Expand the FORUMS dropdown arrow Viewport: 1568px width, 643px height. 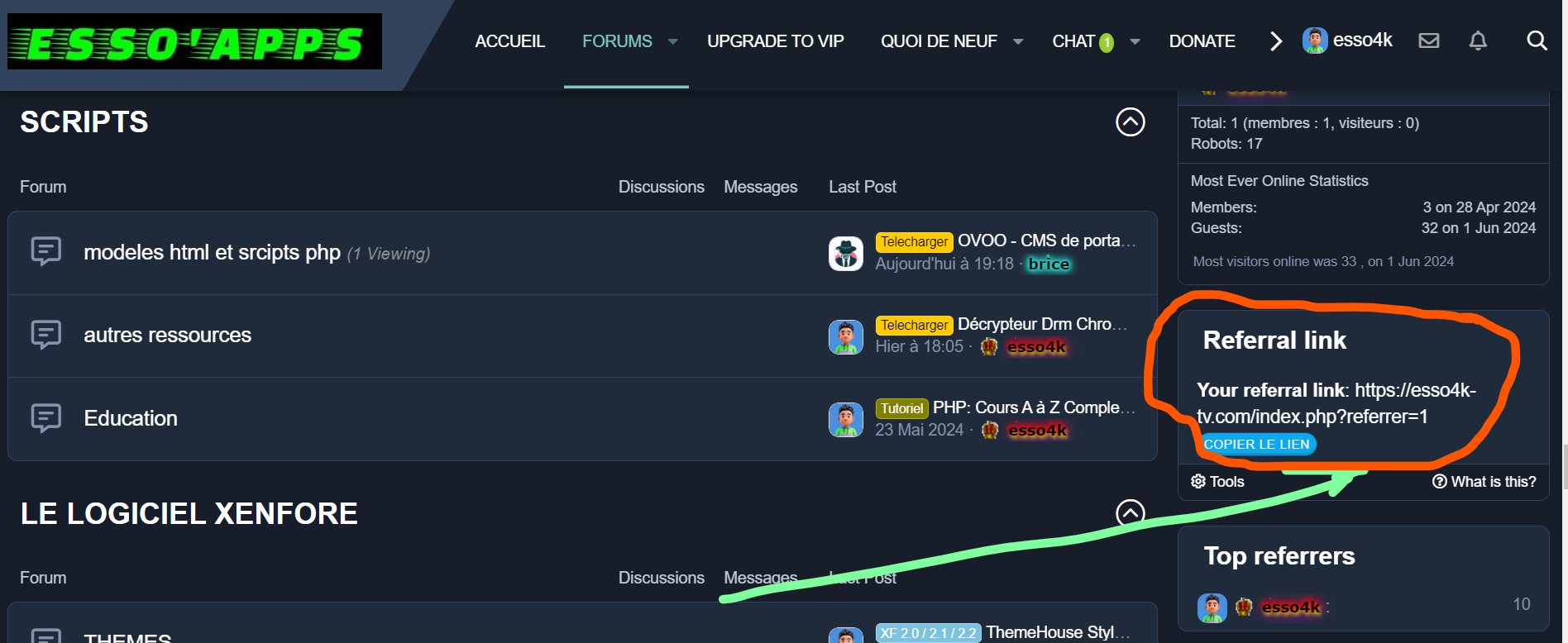673,41
